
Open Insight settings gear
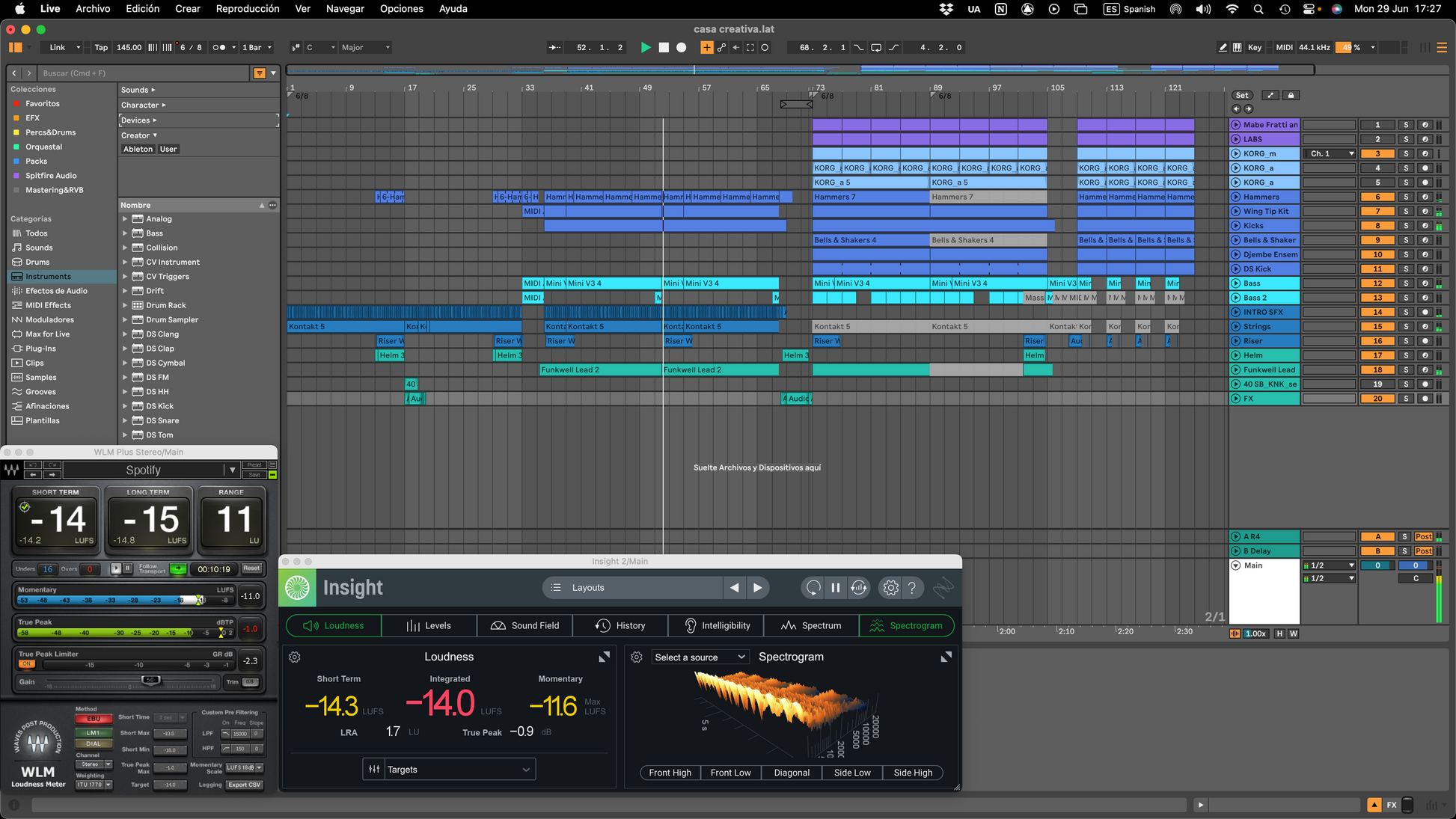tap(890, 587)
